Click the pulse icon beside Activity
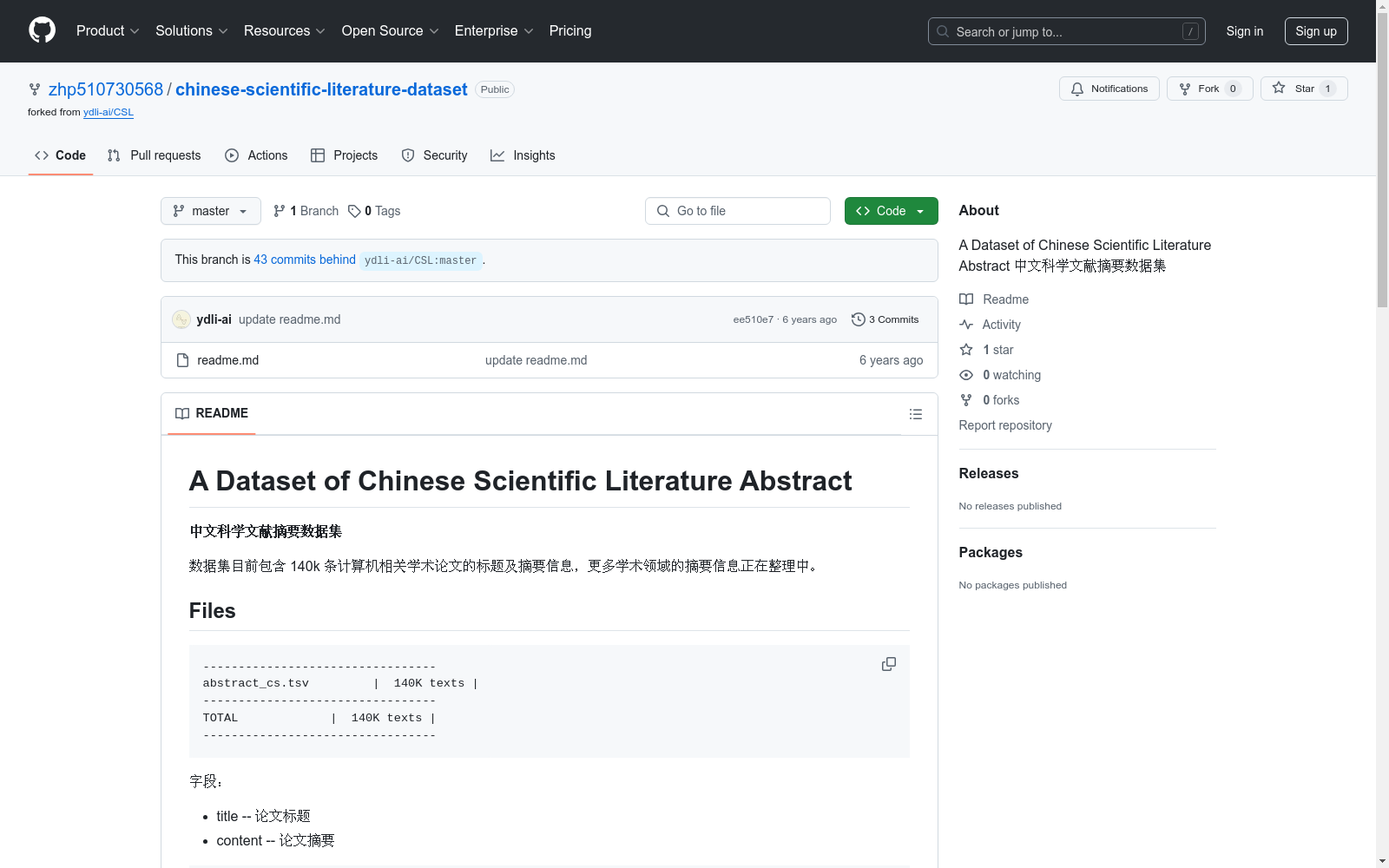The width and height of the screenshot is (1389, 868). point(966,325)
